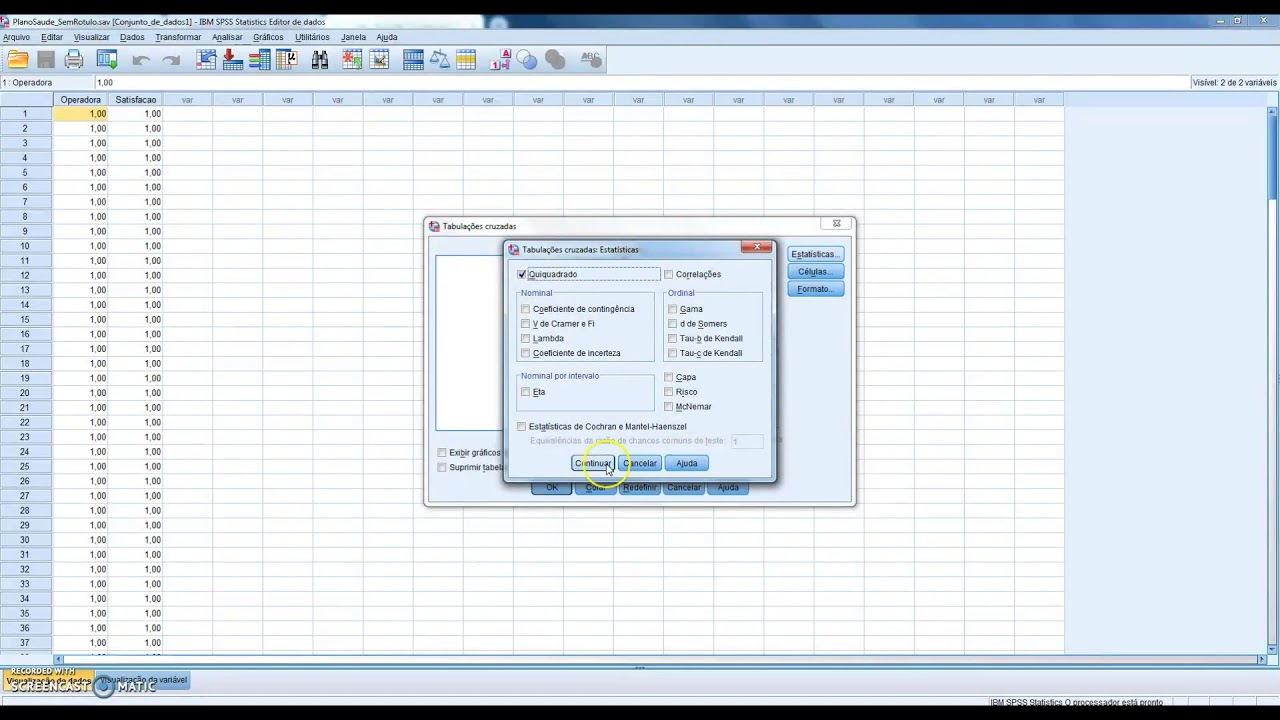Run spell check with the ABC icon
Screen dimensions: 1280x720
(590, 60)
